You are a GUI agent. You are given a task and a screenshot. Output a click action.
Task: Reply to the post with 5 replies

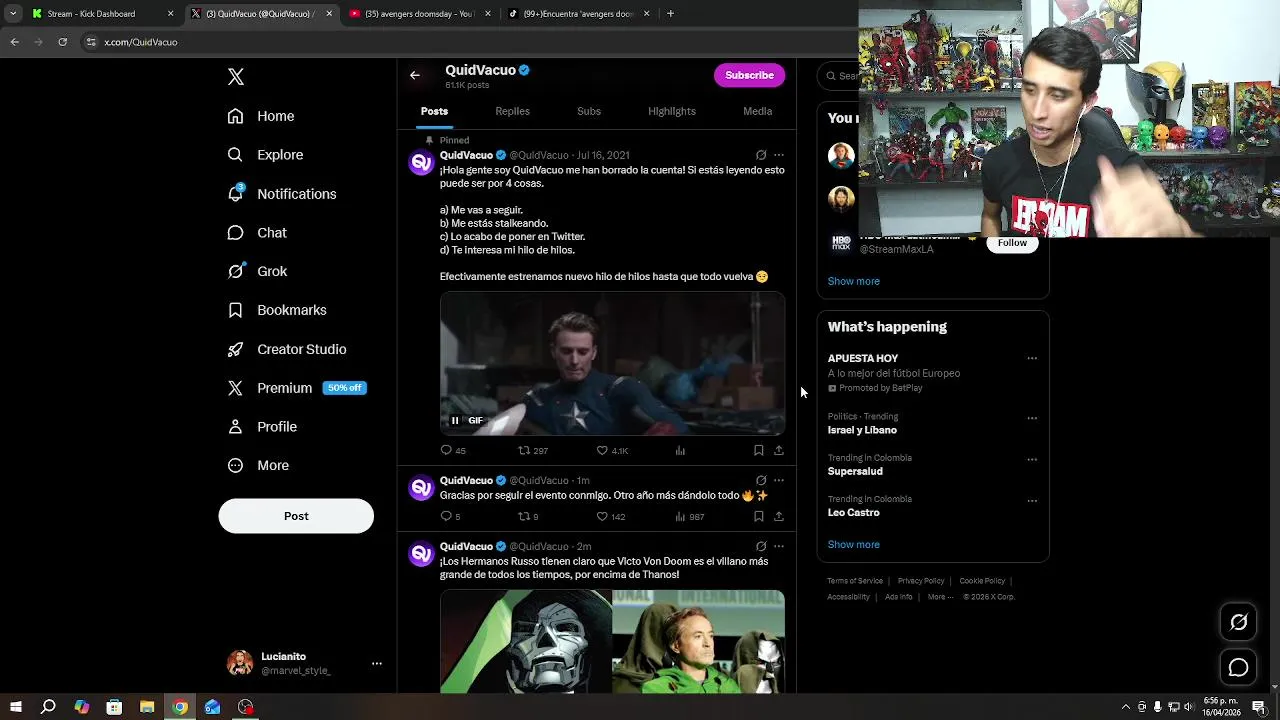click(450, 516)
